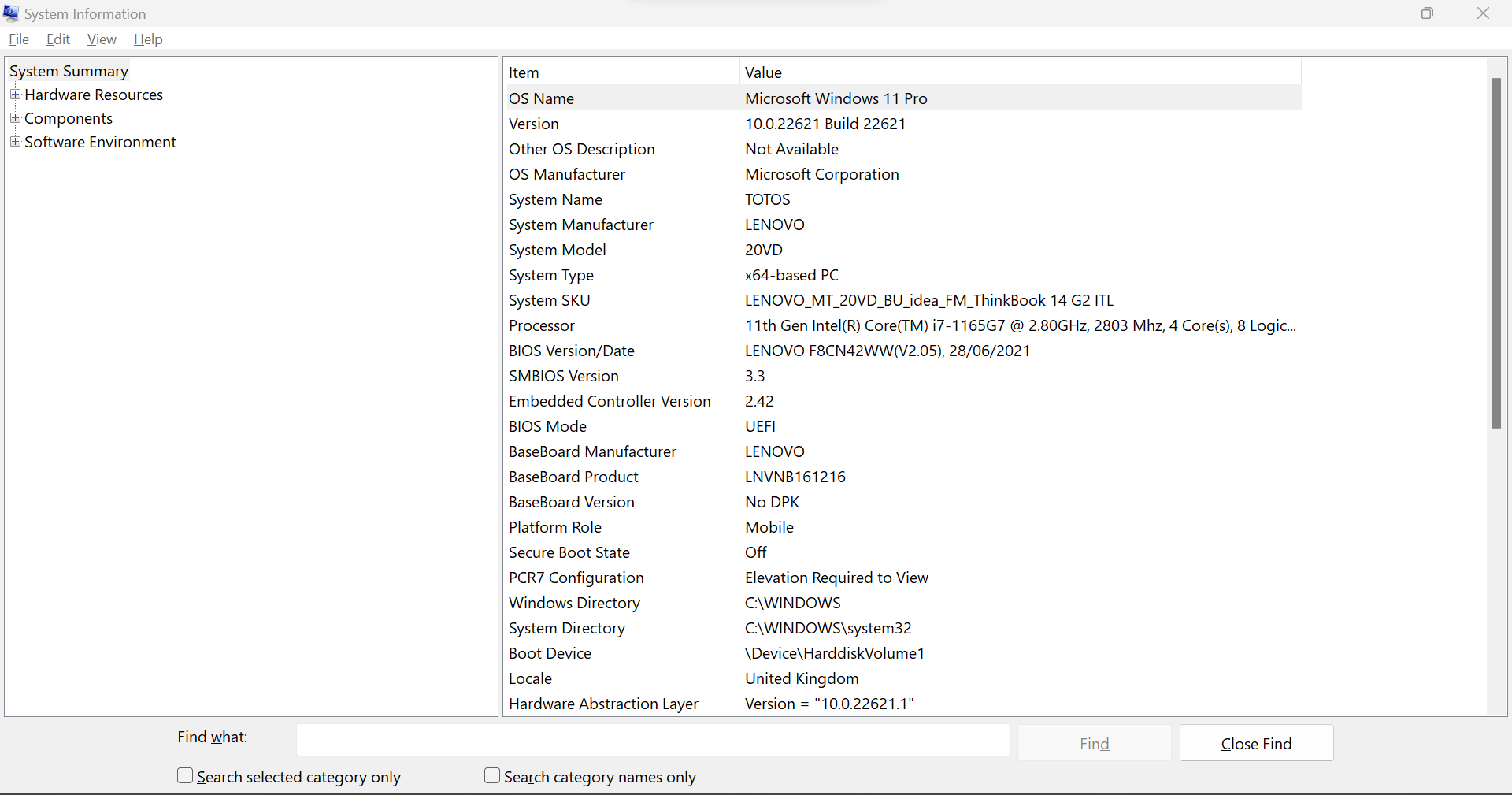Select the System SKU row
The width and height of the screenshot is (1512, 795).
pyautogui.click(x=902, y=300)
